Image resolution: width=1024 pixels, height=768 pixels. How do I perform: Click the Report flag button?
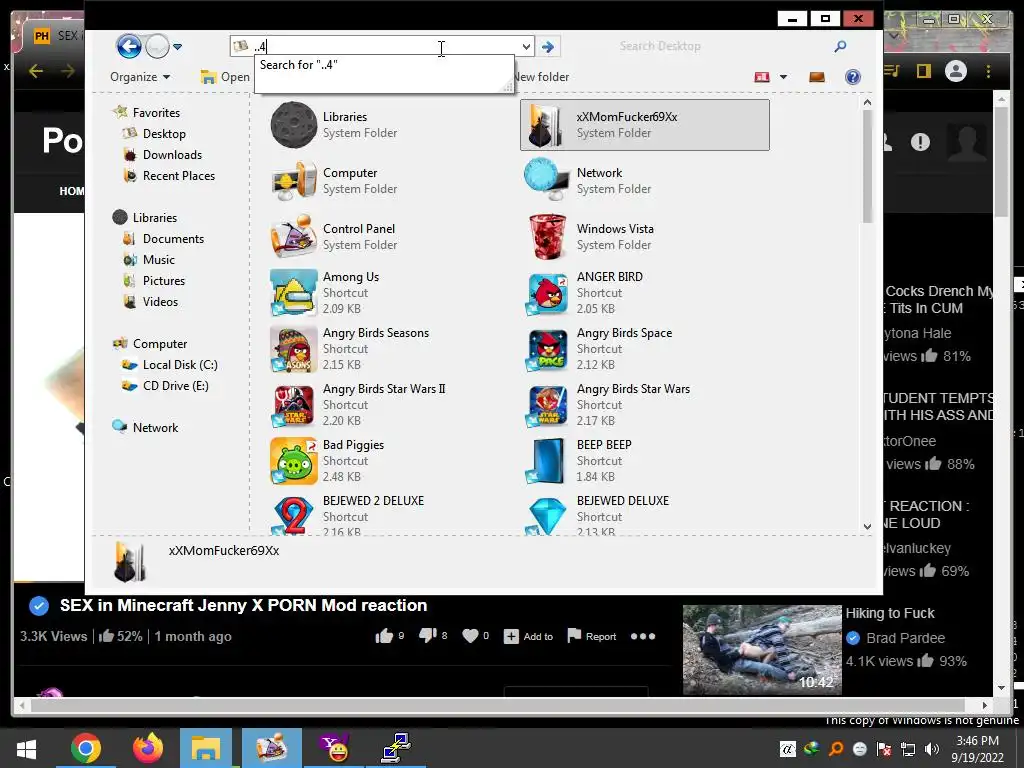(592, 636)
